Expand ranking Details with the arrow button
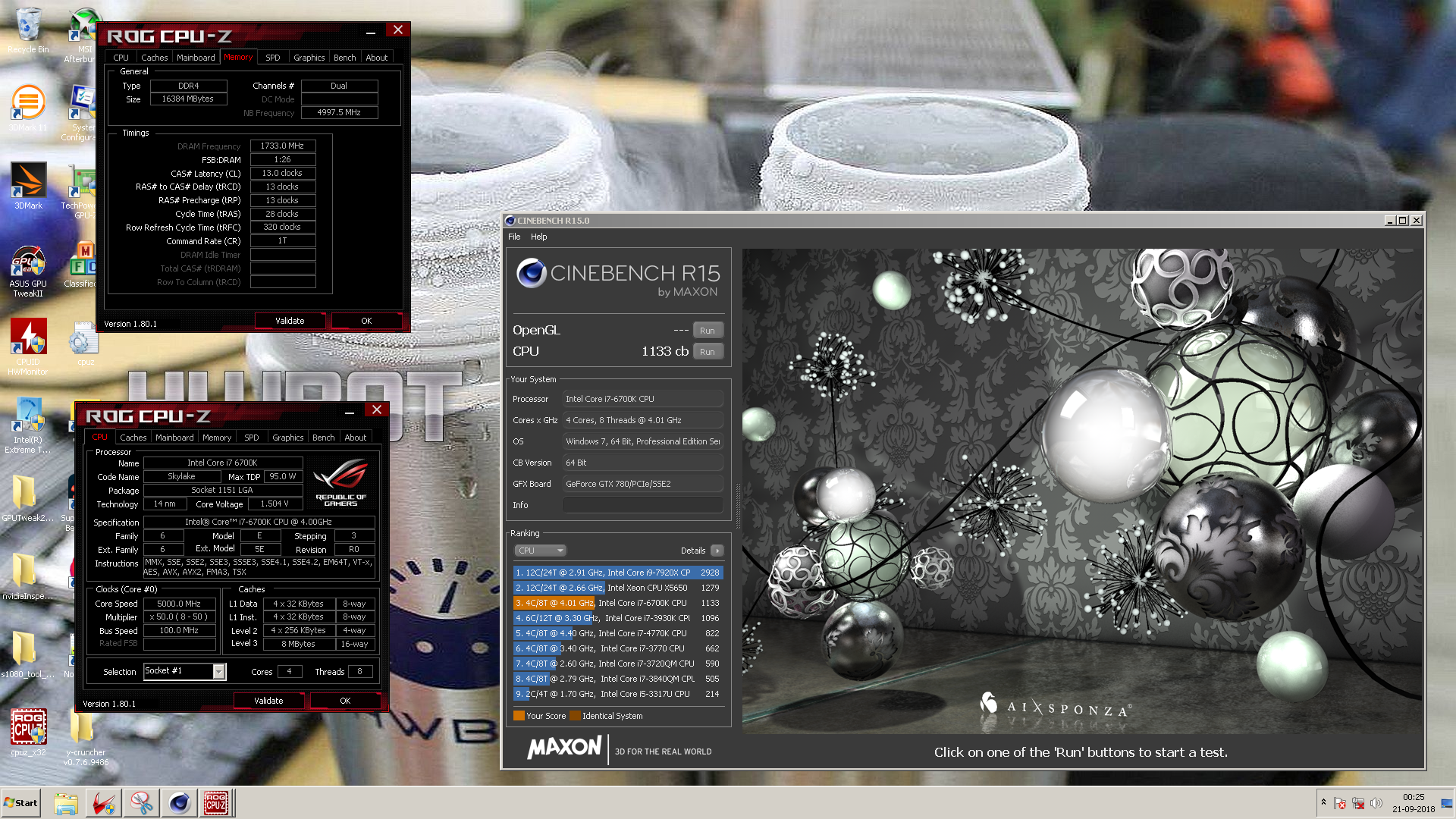This screenshot has height=819, width=1456. (717, 551)
